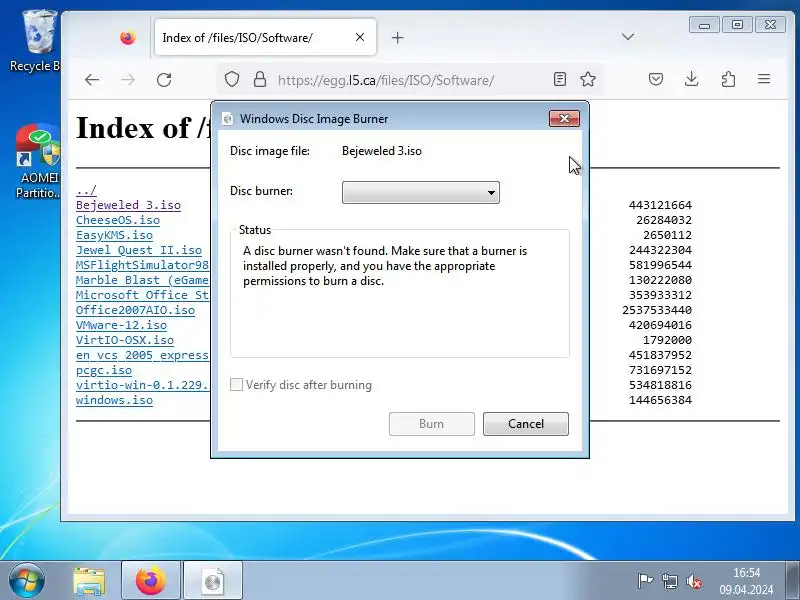The image size is (800, 600).
Task: Click the file size 2537533440
Action: pyautogui.click(x=657, y=310)
